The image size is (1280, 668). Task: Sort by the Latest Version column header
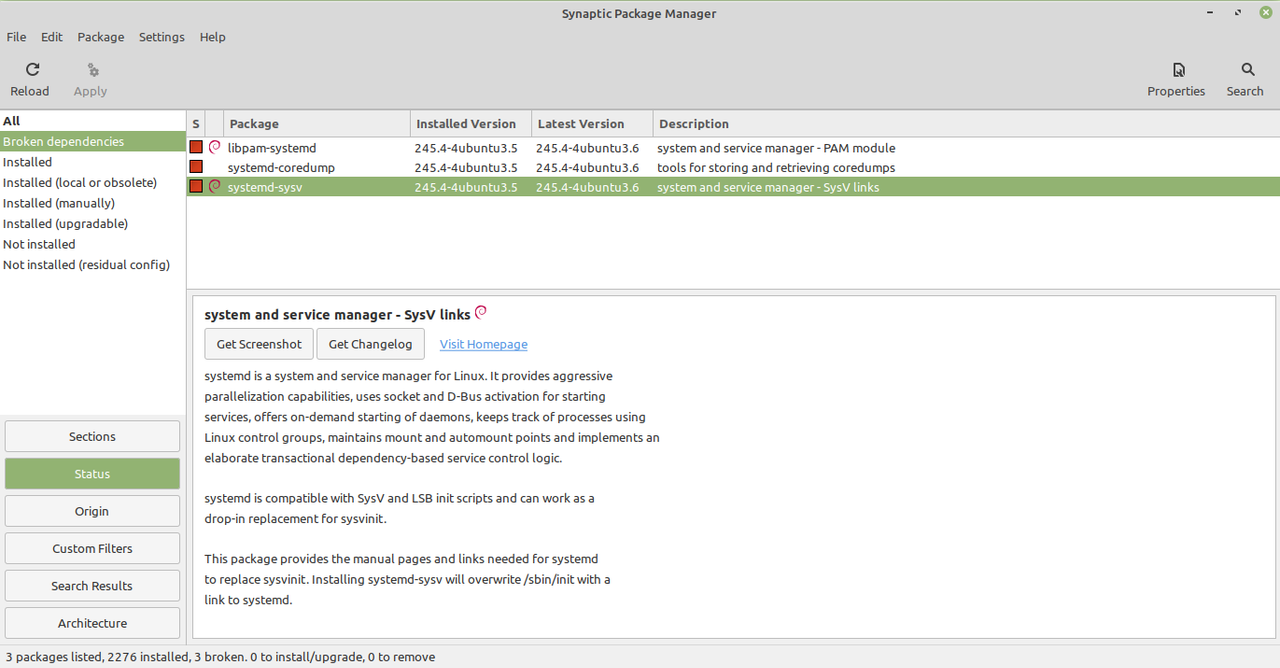pos(592,124)
